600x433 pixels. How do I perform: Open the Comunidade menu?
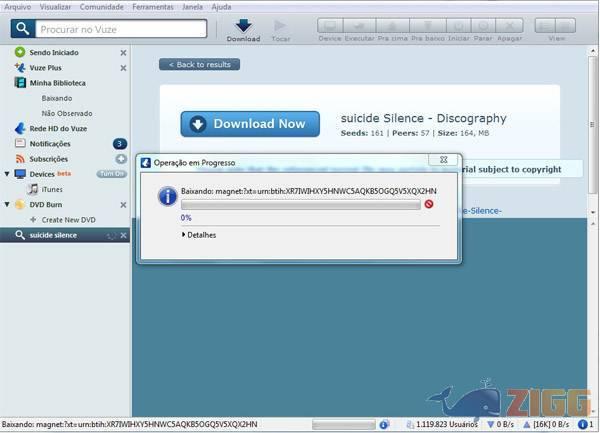click(x=102, y=7)
